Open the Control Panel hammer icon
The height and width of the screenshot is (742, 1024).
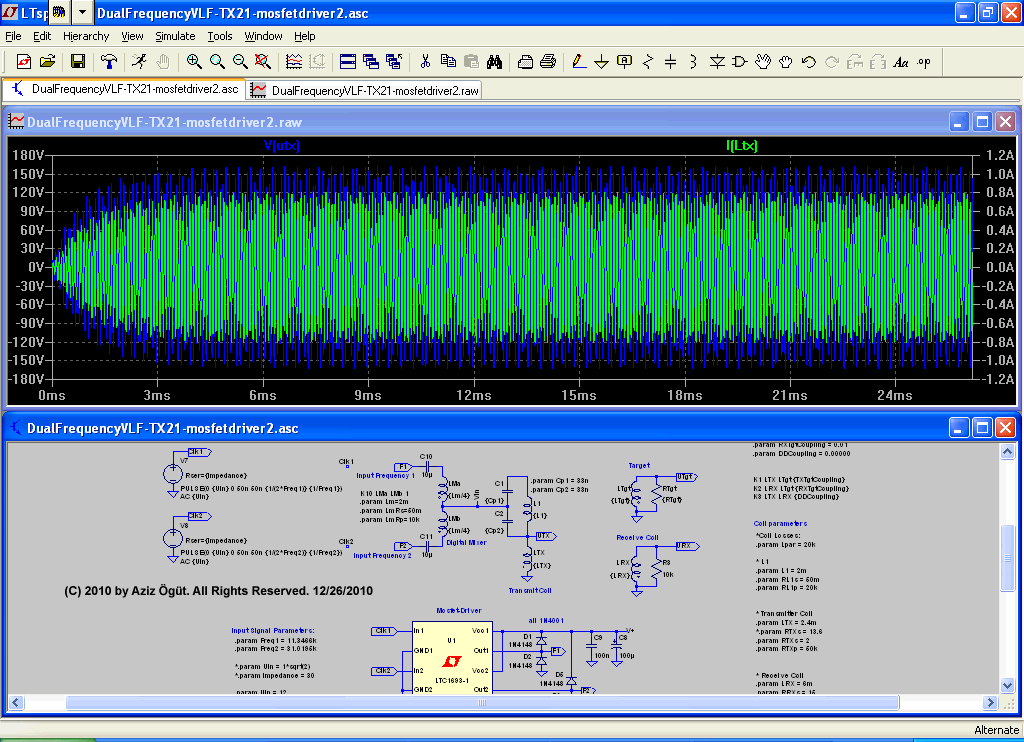[109, 61]
